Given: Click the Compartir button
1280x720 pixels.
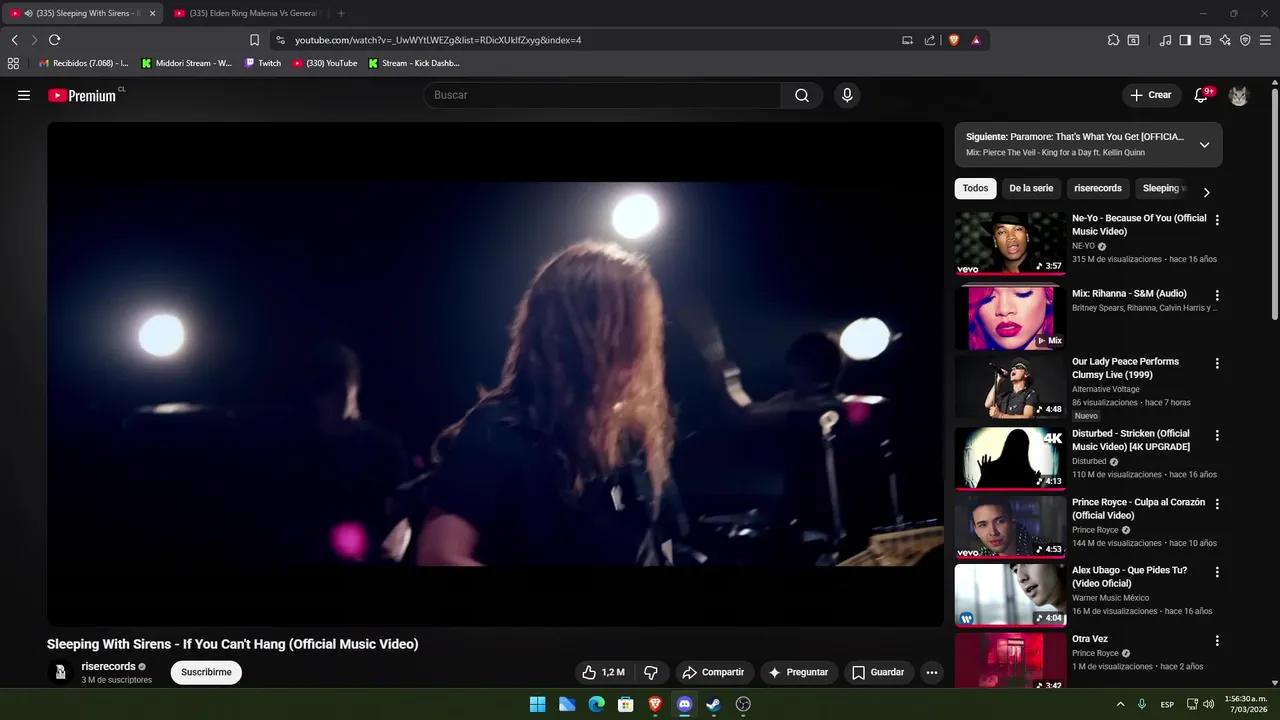Looking at the screenshot, I should [x=712, y=672].
